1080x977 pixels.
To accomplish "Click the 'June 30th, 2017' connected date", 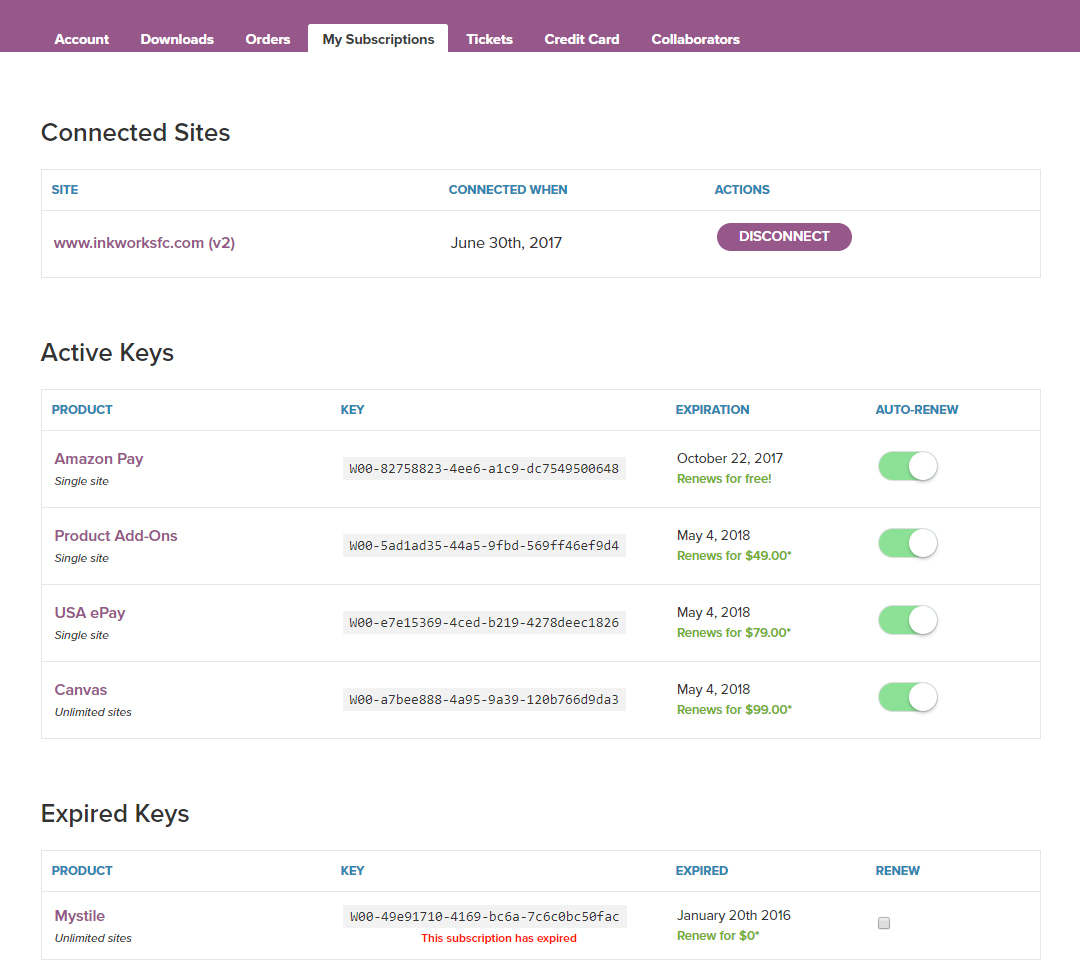I will pos(506,243).
